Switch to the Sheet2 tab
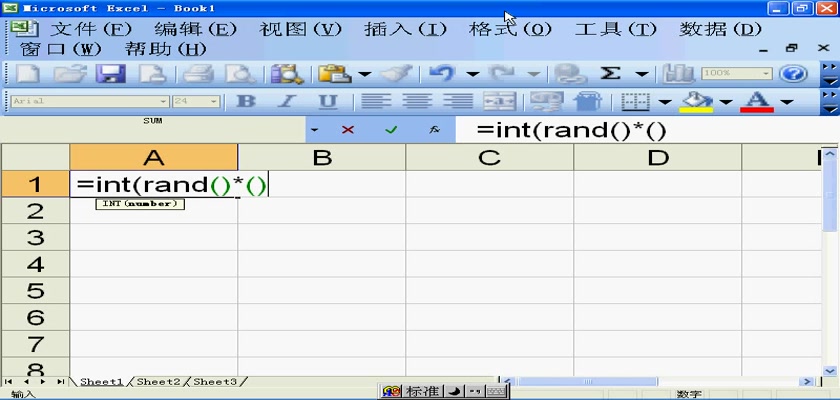The height and width of the screenshot is (400, 840). [x=159, y=382]
